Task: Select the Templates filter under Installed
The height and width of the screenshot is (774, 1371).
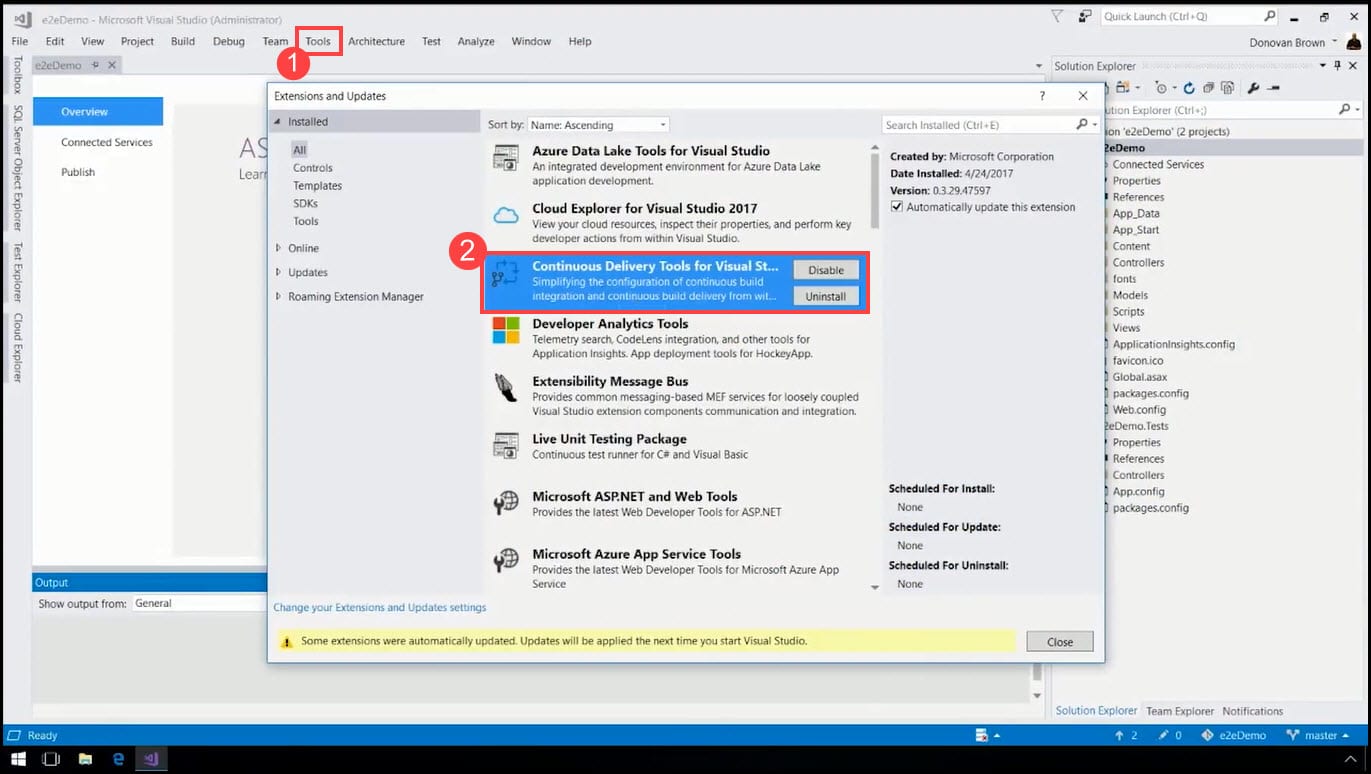Action: (317, 186)
